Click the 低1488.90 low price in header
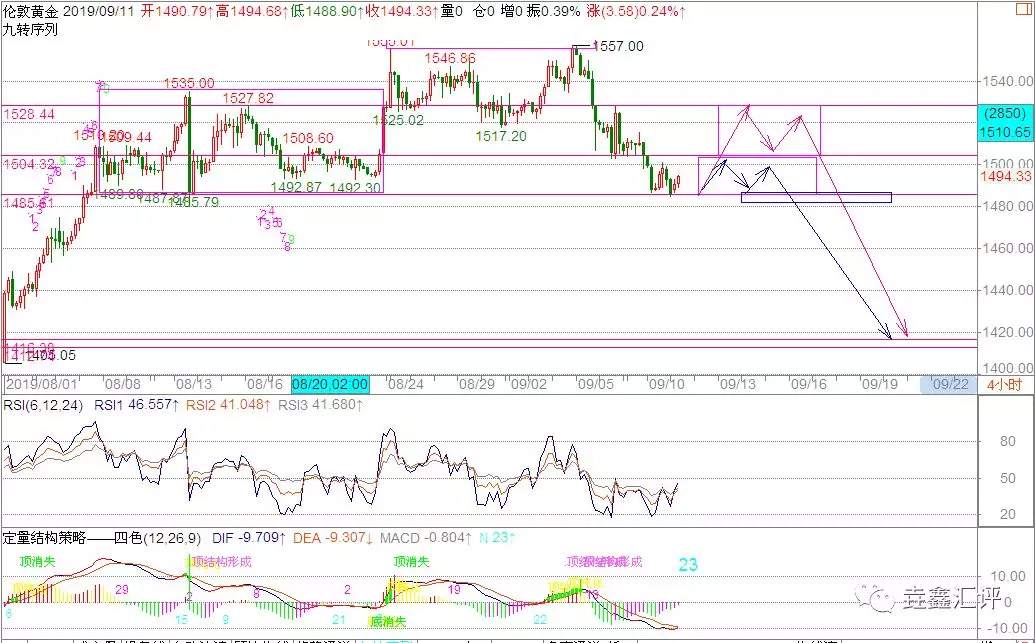Screen dimensions: 1035x643 click(327, 11)
